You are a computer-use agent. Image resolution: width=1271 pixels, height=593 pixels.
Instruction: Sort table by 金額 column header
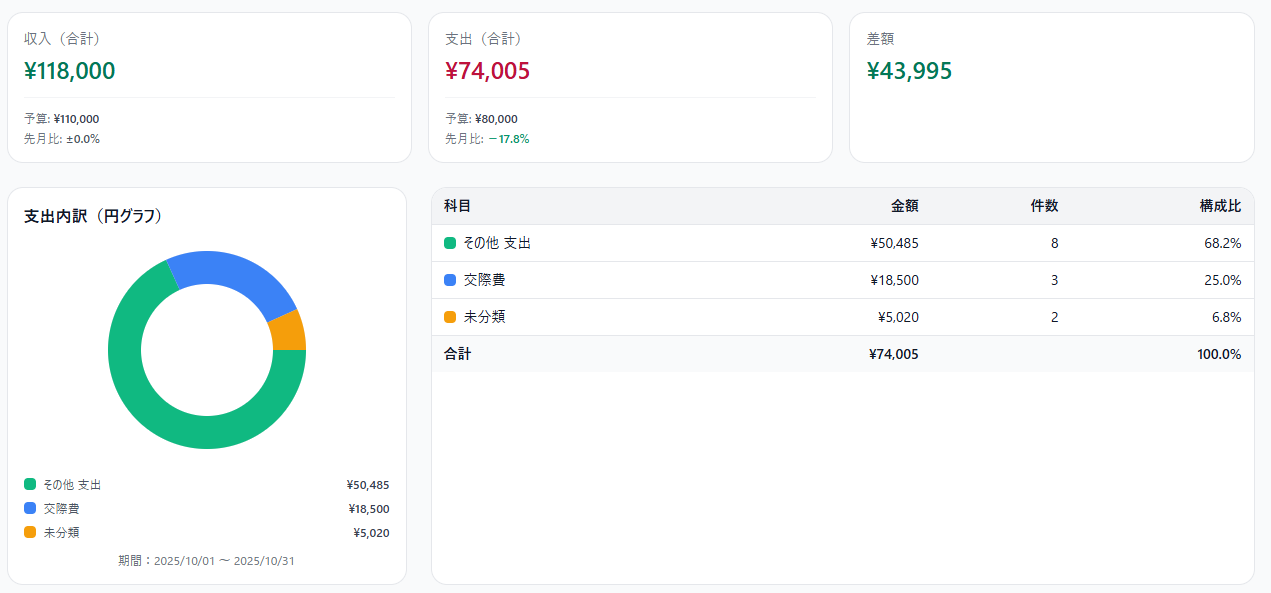point(904,206)
